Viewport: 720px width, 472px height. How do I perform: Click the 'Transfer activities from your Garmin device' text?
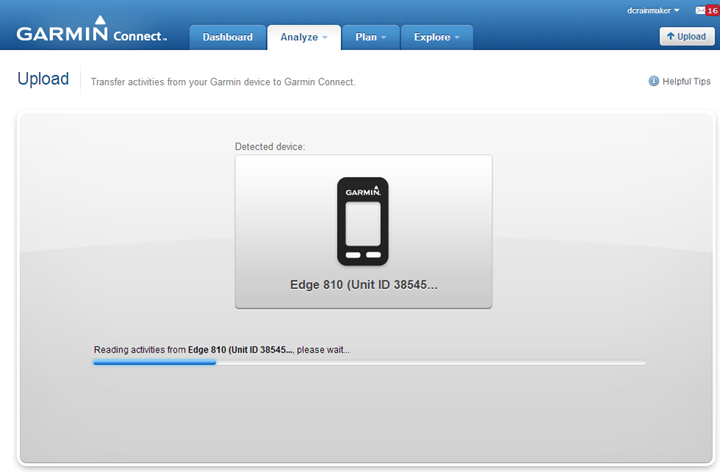point(223,82)
